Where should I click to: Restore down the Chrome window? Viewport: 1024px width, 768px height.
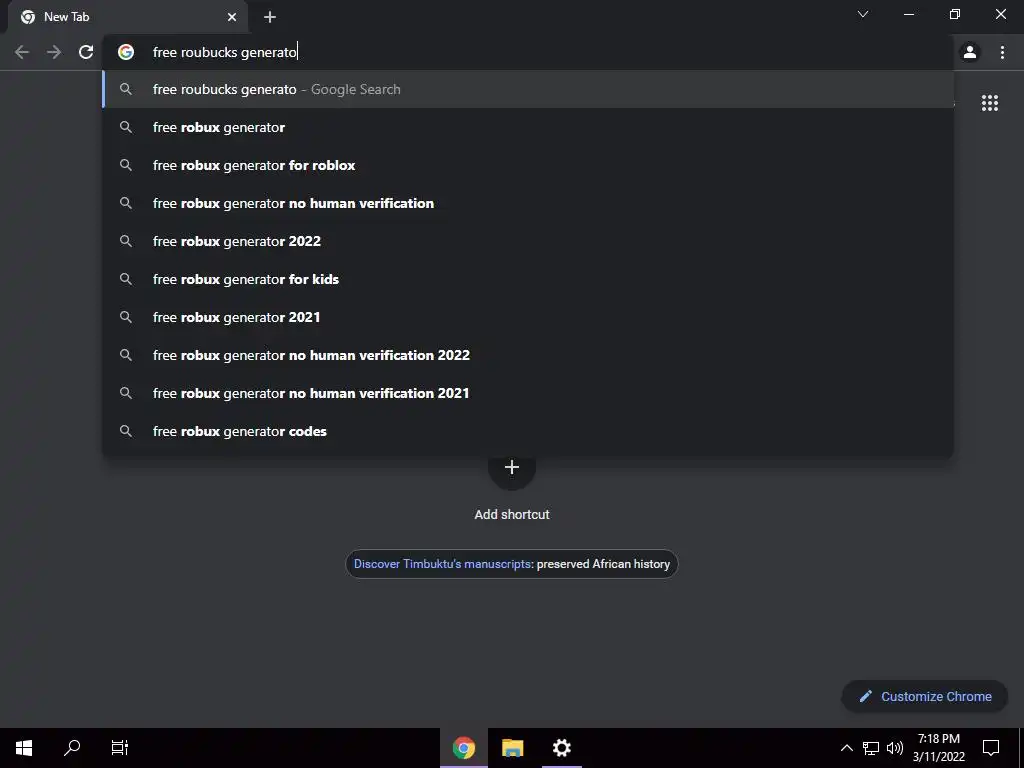[955, 14]
